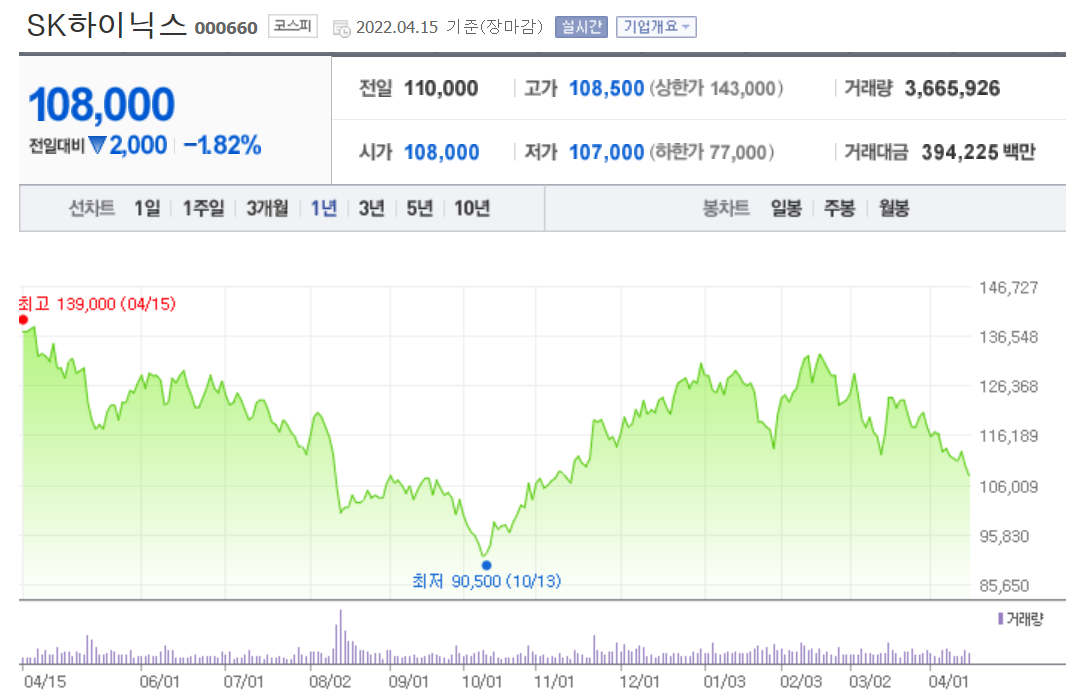Click the 최저 90,500 (10/13) label
This screenshot has height=694, width=1066.
(487, 581)
